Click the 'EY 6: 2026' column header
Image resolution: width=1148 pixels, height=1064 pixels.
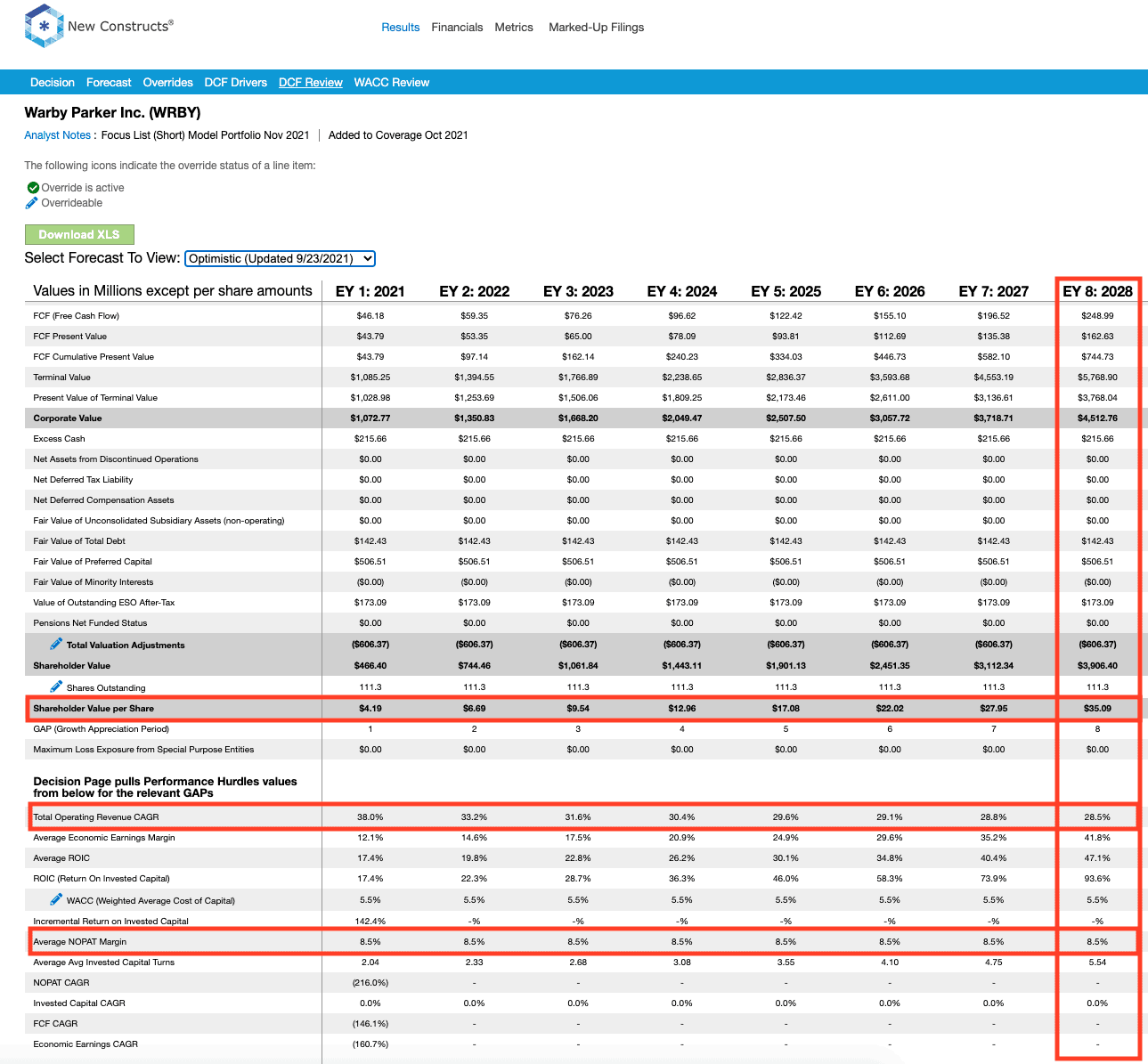point(890,291)
